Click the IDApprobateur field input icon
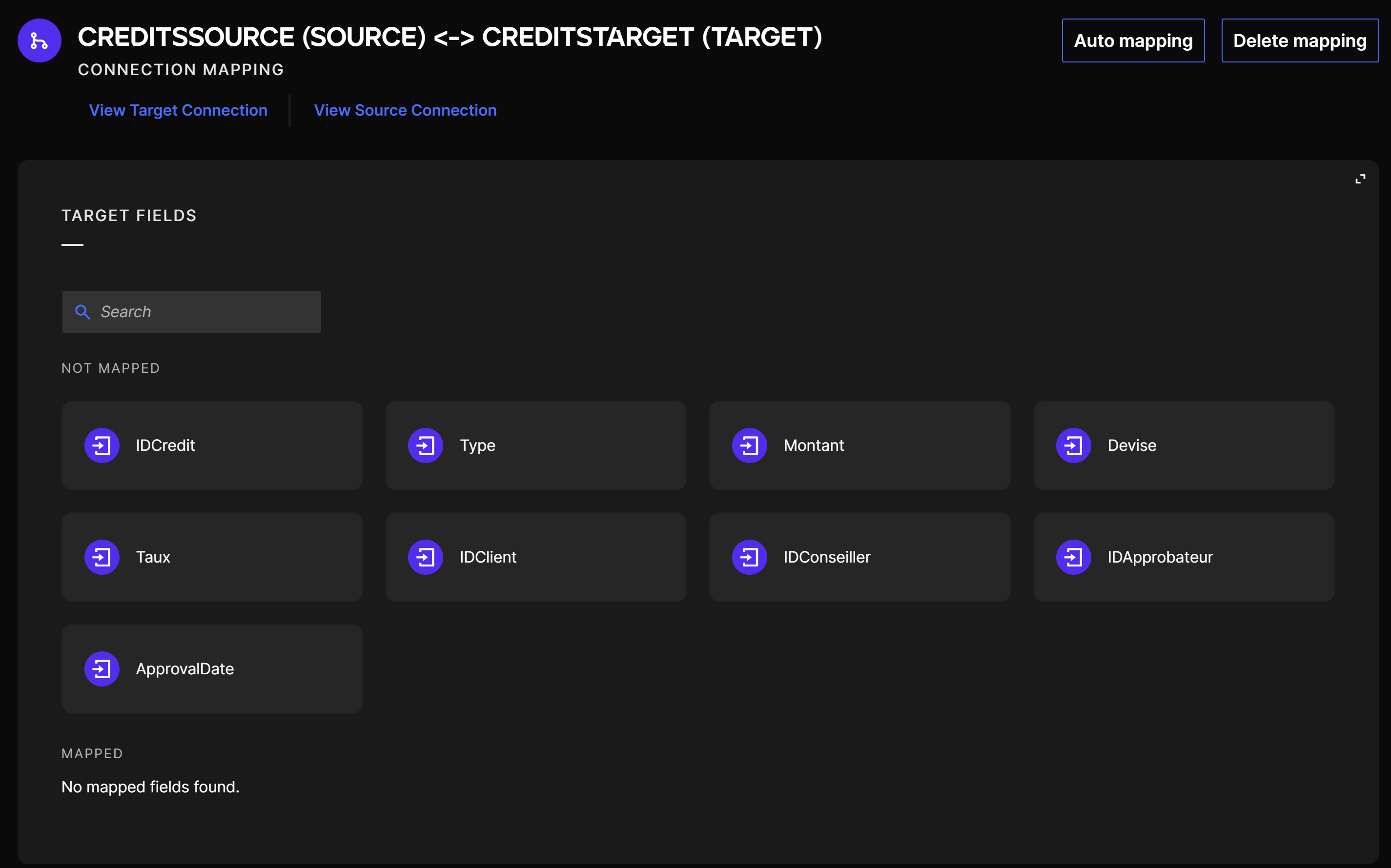The width and height of the screenshot is (1391, 868). tap(1073, 557)
